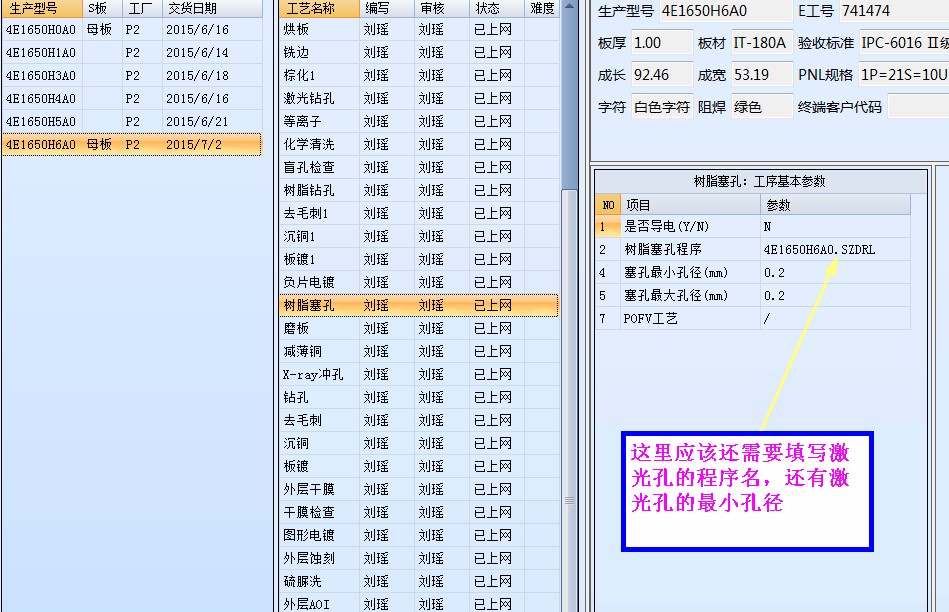Select the 化学清洗 process row

click(x=419, y=145)
